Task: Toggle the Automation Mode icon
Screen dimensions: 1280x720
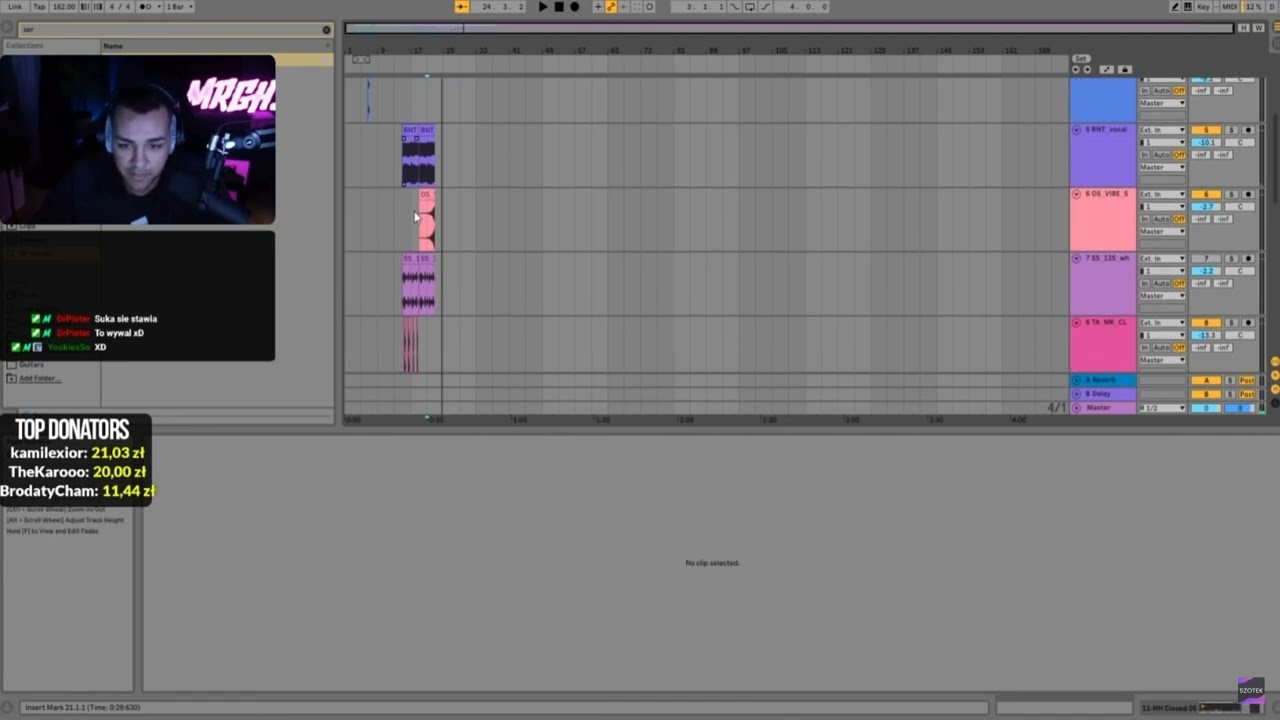Action: pos(1107,70)
